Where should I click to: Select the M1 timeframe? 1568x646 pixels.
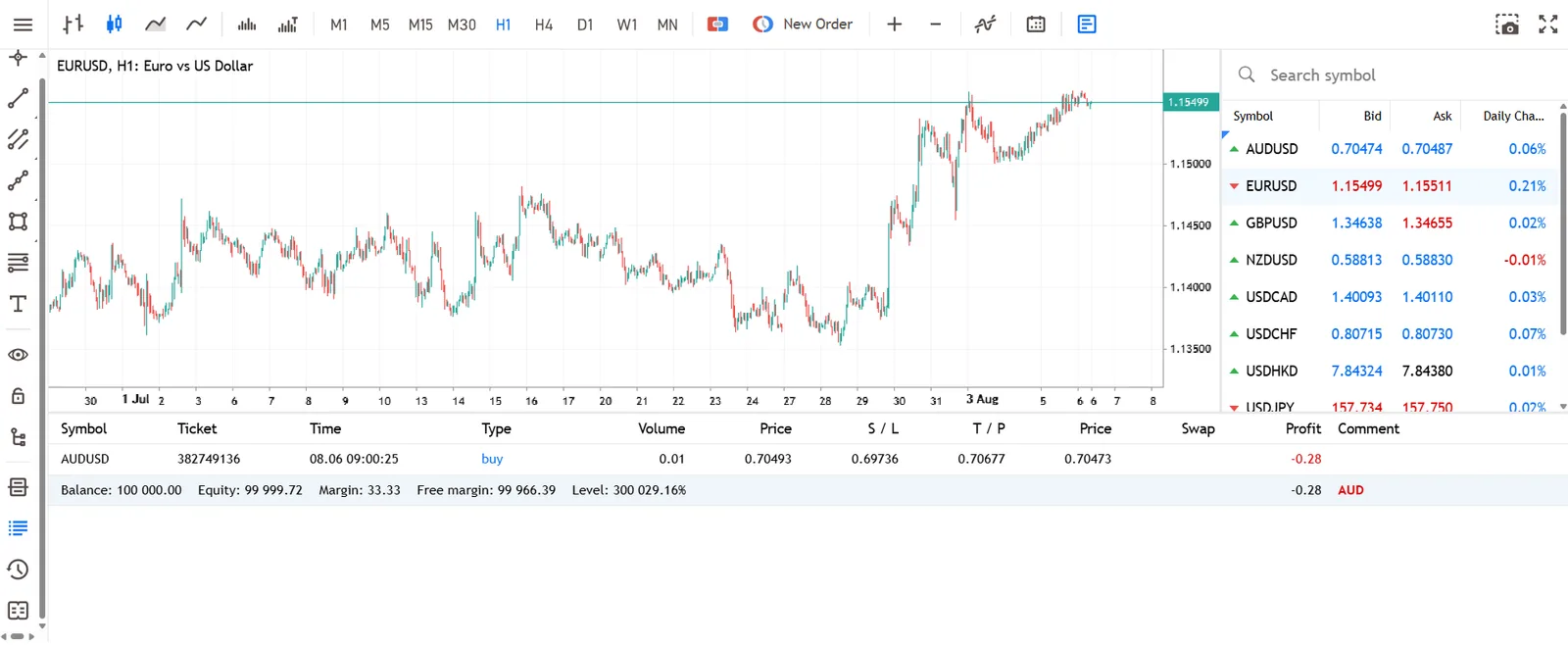pyautogui.click(x=339, y=25)
